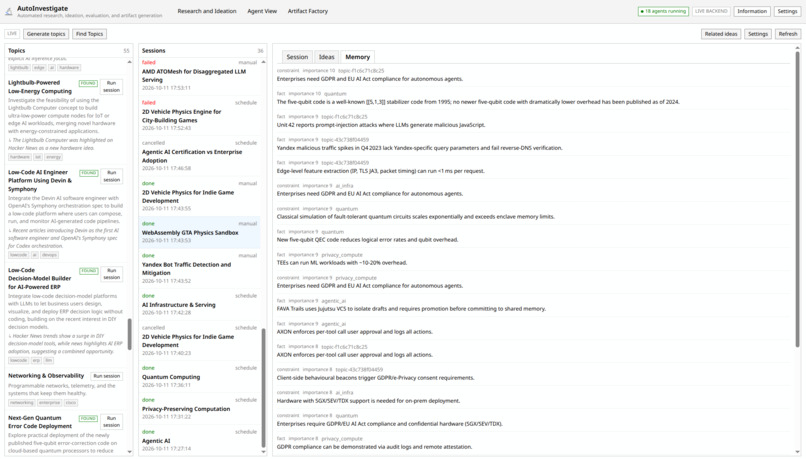Click the Sessions list scrollbar thumb

click(x=264, y=388)
